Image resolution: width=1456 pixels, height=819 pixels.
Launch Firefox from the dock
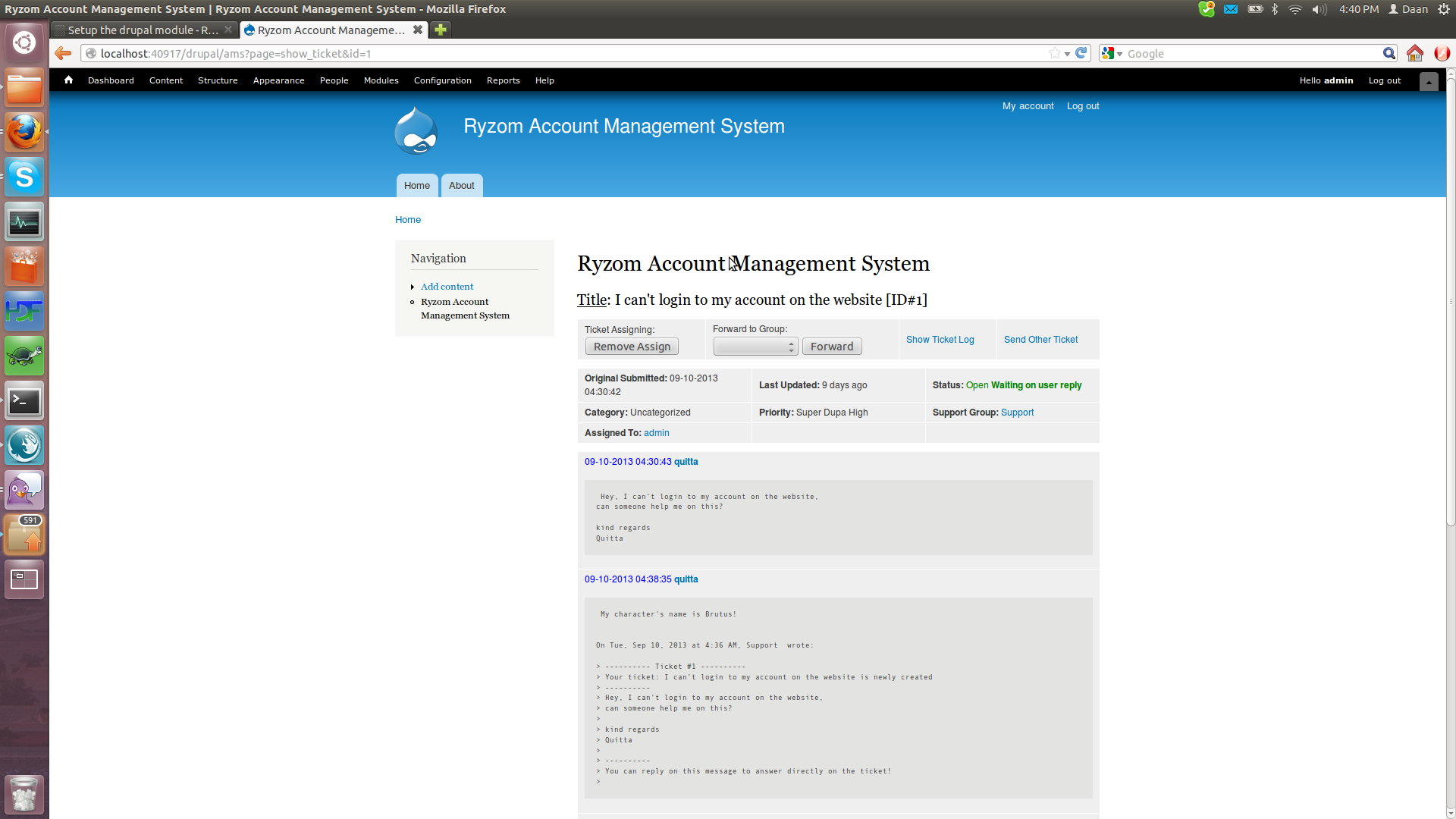tap(24, 133)
